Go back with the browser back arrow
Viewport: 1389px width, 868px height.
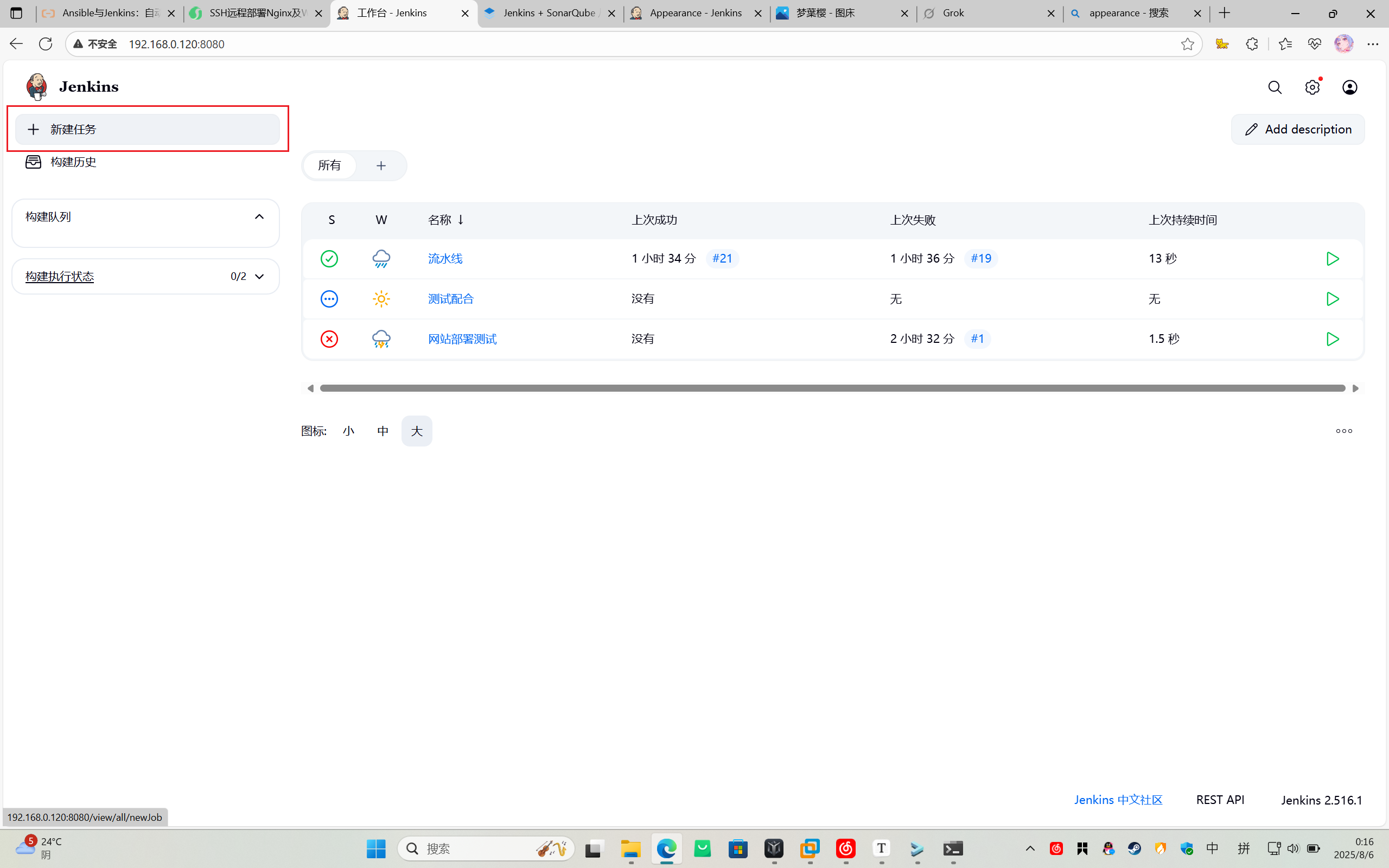click(16, 44)
